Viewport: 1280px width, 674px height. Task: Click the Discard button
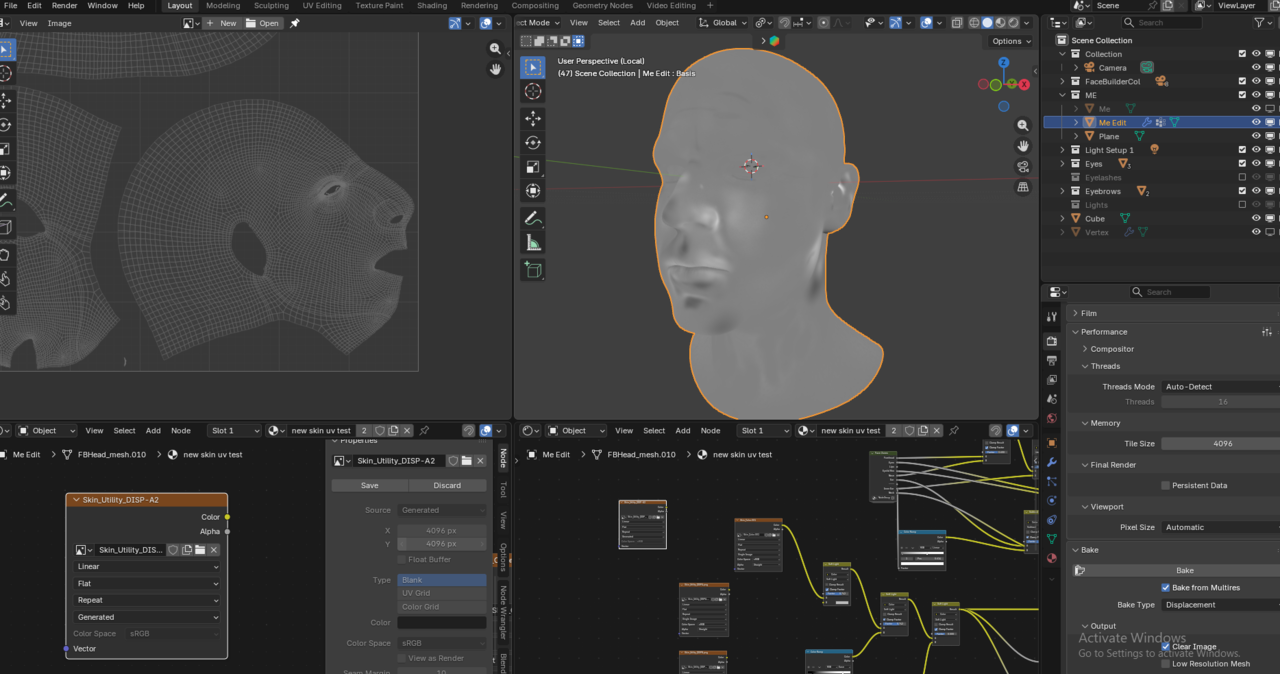pyautogui.click(x=447, y=486)
